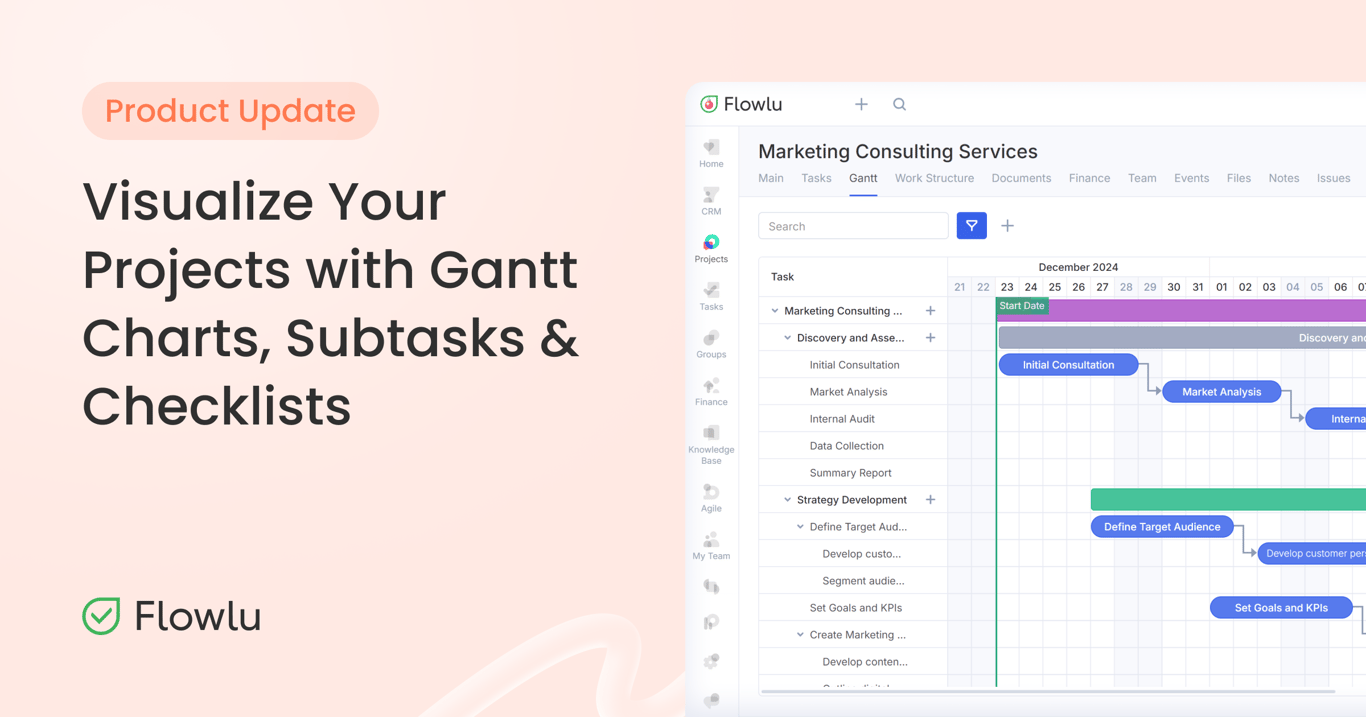Select the Develop conten... subtask row
The height and width of the screenshot is (717, 1366).
pyautogui.click(x=853, y=662)
